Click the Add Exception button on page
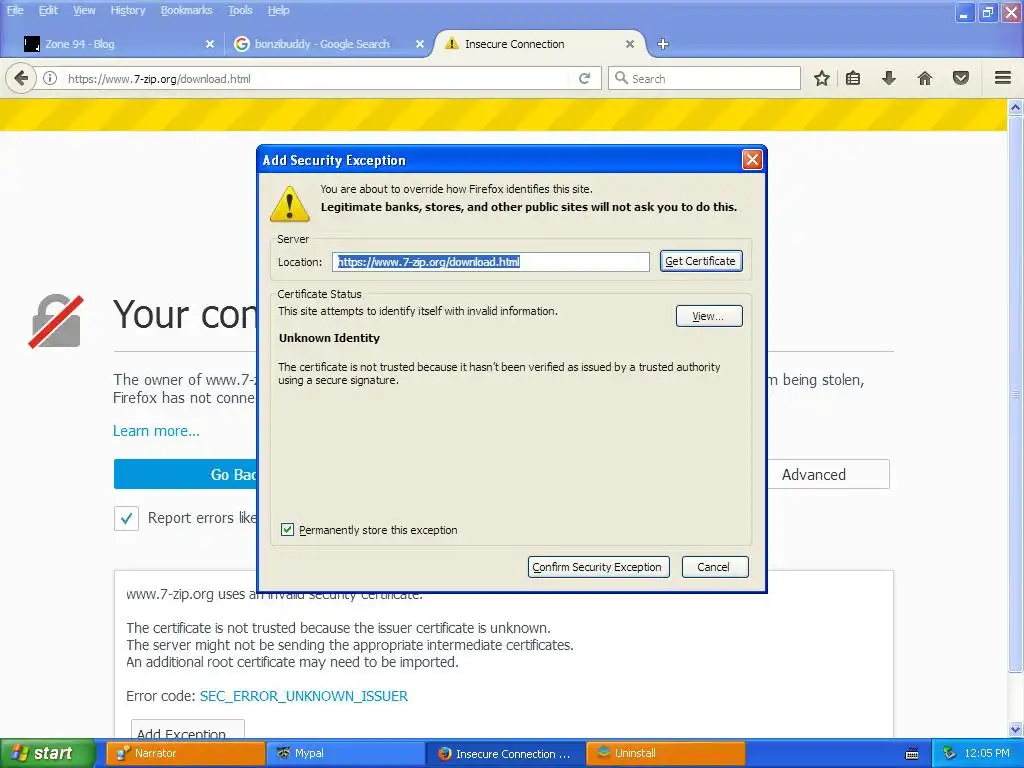 (x=187, y=730)
